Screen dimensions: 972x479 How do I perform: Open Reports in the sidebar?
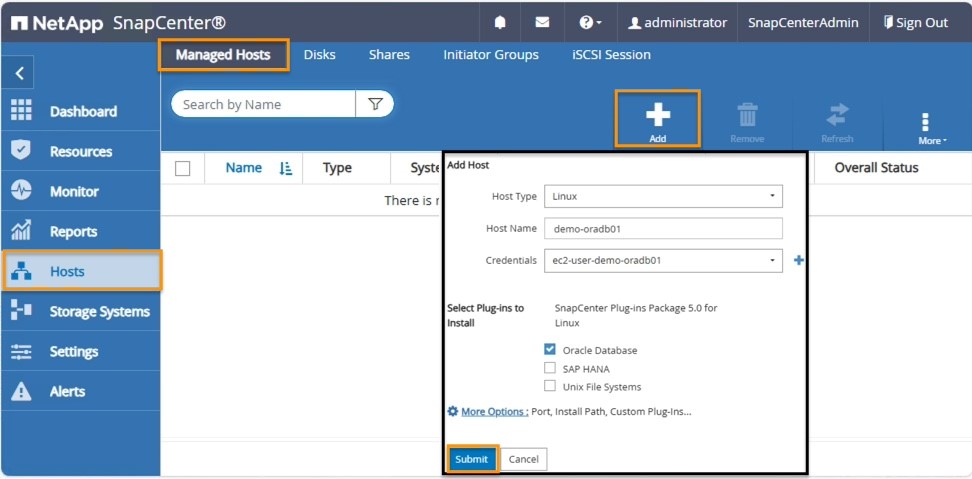74,232
